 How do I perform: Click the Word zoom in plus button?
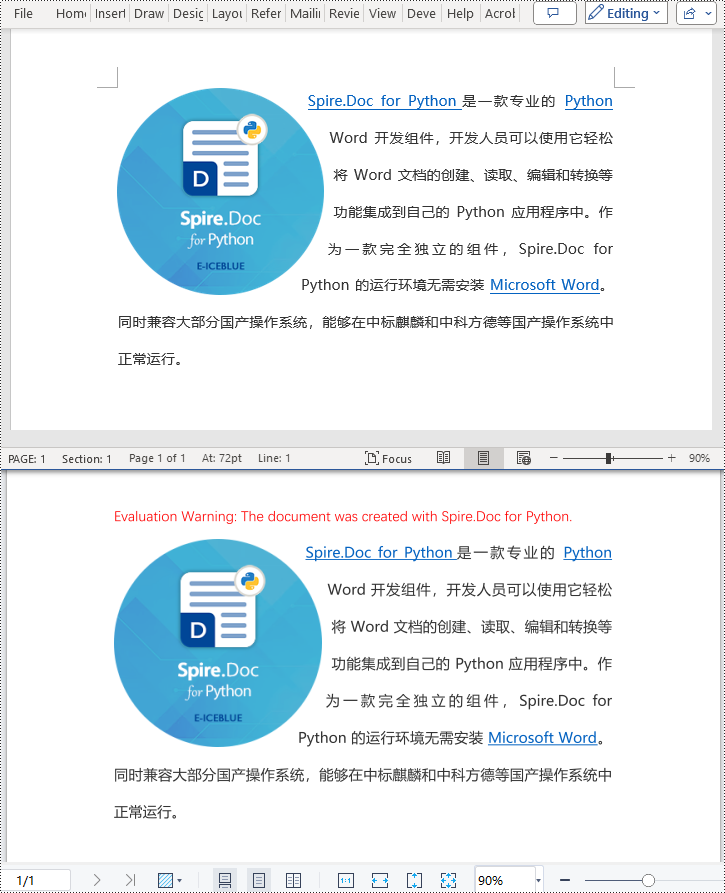click(x=671, y=458)
